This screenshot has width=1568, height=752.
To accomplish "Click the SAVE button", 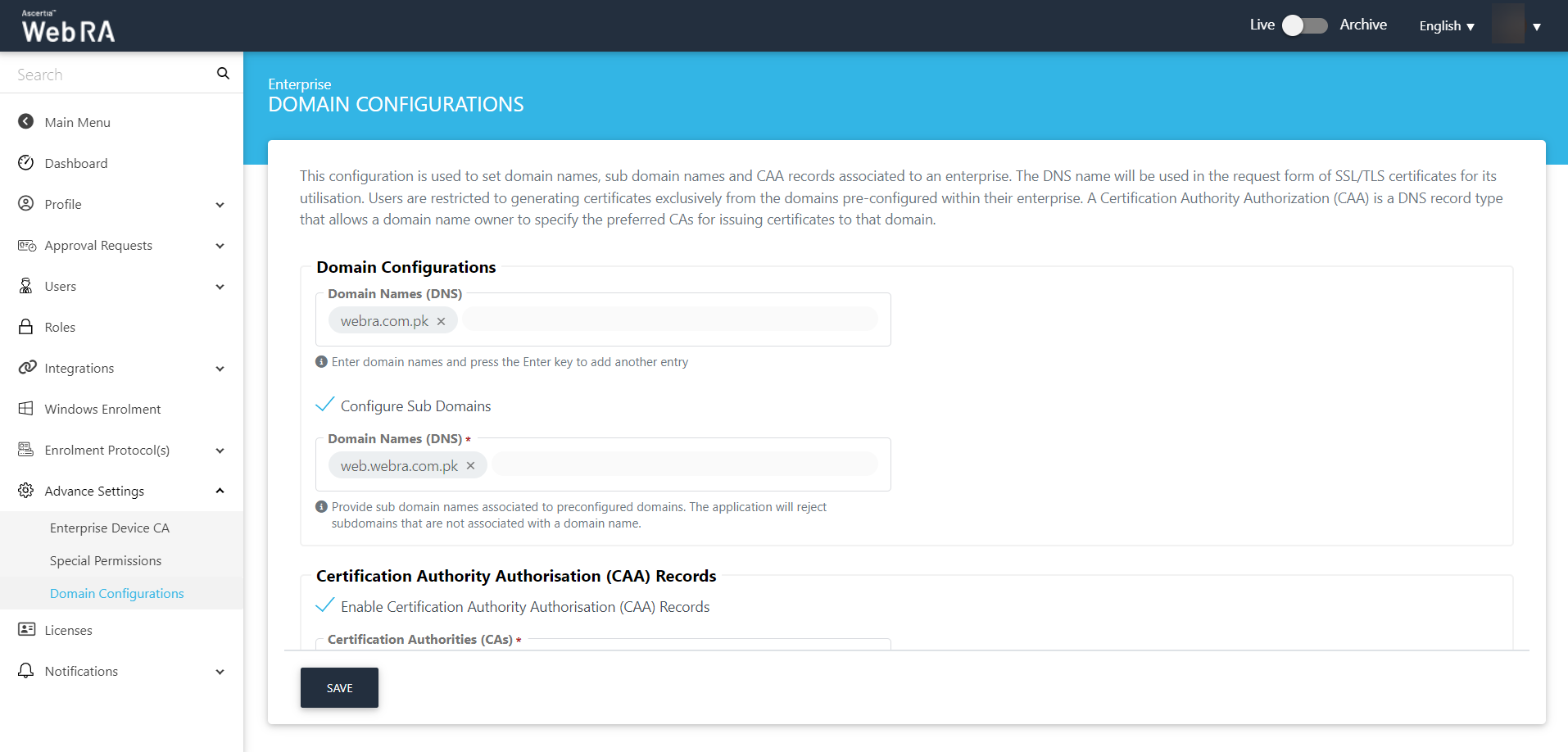I will 339,688.
